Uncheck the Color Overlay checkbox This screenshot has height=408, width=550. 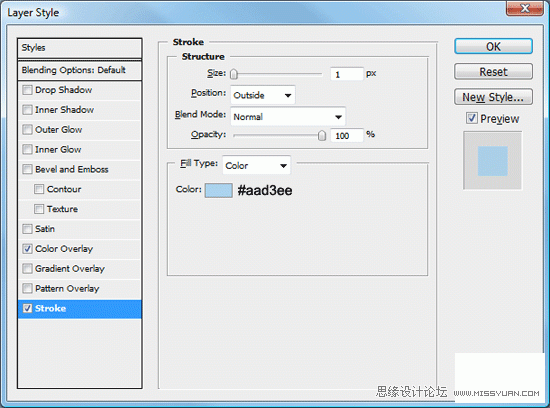(27, 249)
